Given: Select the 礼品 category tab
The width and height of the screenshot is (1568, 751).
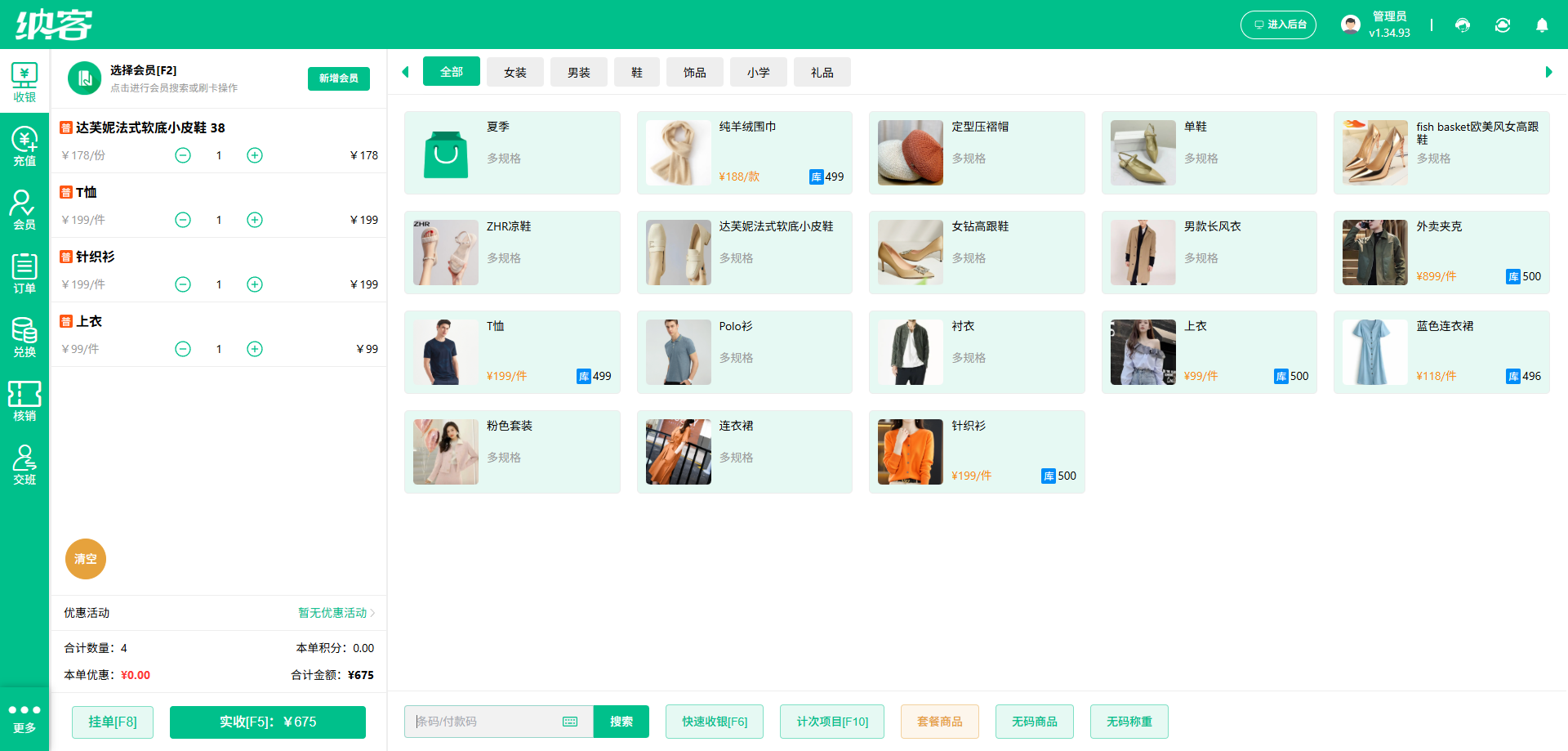Looking at the screenshot, I should (x=822, y=72).
